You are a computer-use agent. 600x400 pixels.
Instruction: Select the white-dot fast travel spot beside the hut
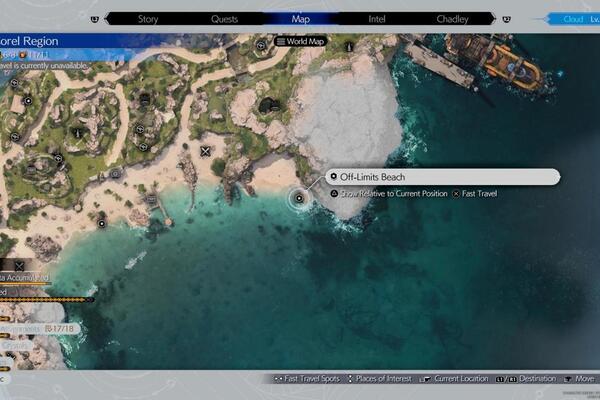point(28,101)
